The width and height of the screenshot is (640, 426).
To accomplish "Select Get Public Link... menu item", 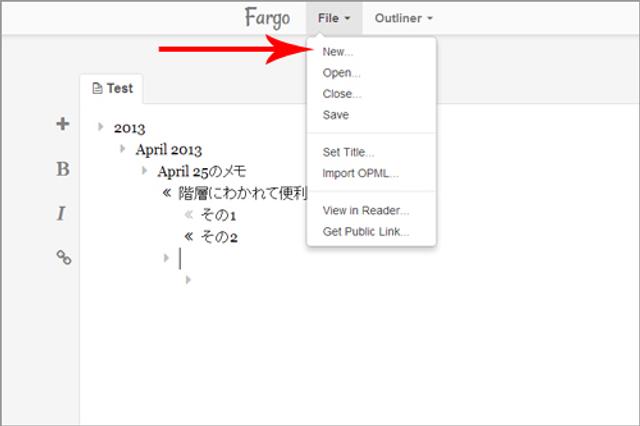I will coord(366,232).
